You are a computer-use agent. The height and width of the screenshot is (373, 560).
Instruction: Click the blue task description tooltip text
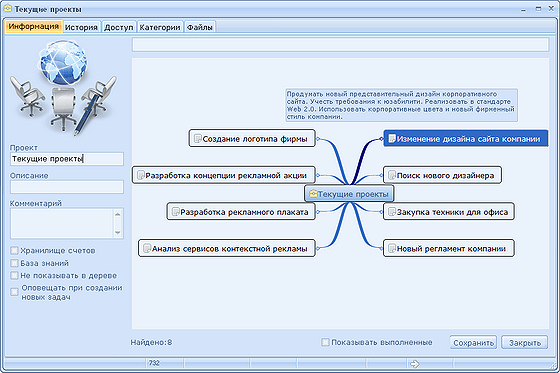pyautogui.click(x=401, y=105)
